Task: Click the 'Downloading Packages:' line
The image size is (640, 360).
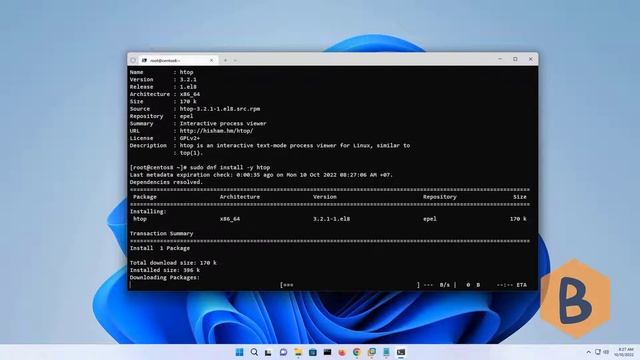Action: tap(164, 278)
